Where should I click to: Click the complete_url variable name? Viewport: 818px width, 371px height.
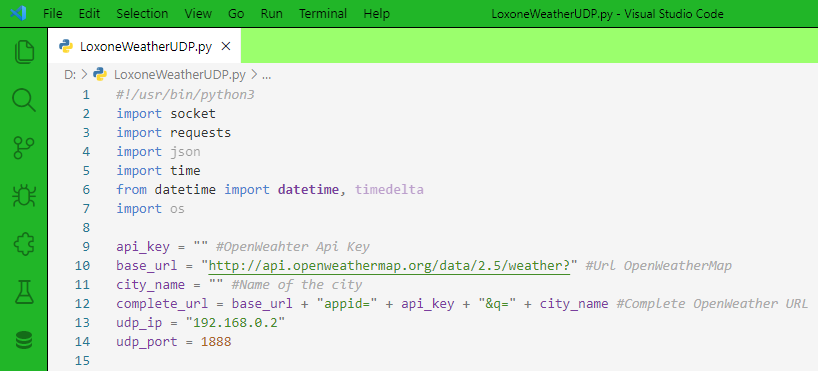pos(162,304)
